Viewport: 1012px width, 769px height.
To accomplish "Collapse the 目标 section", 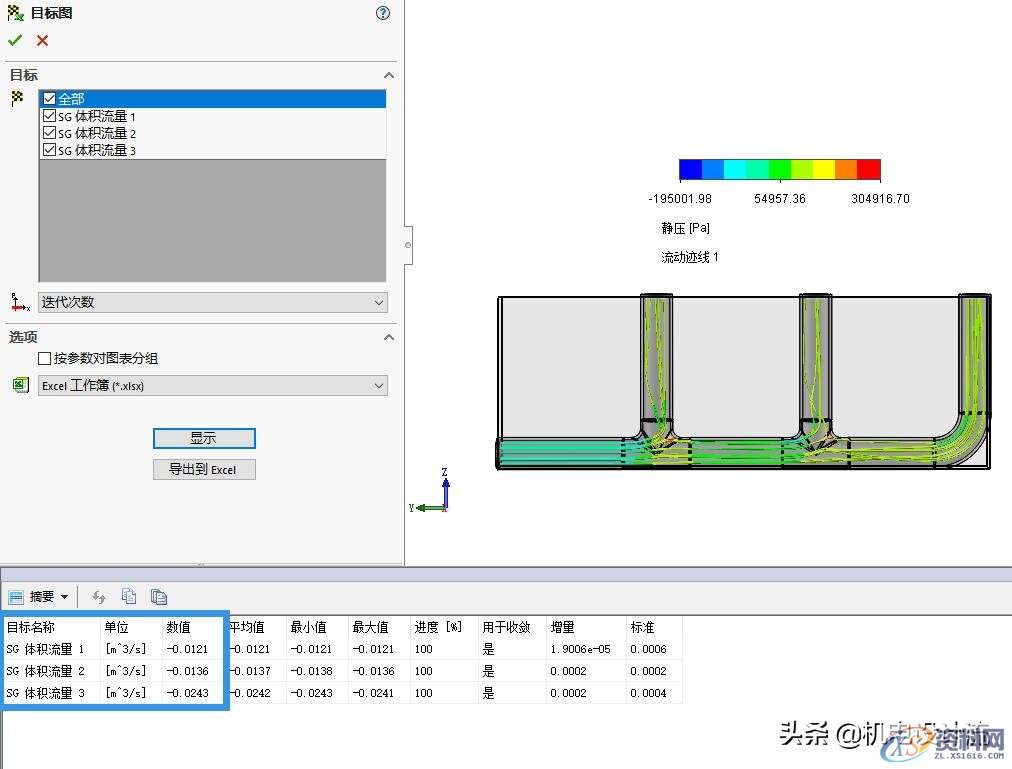I will (389, 74).
